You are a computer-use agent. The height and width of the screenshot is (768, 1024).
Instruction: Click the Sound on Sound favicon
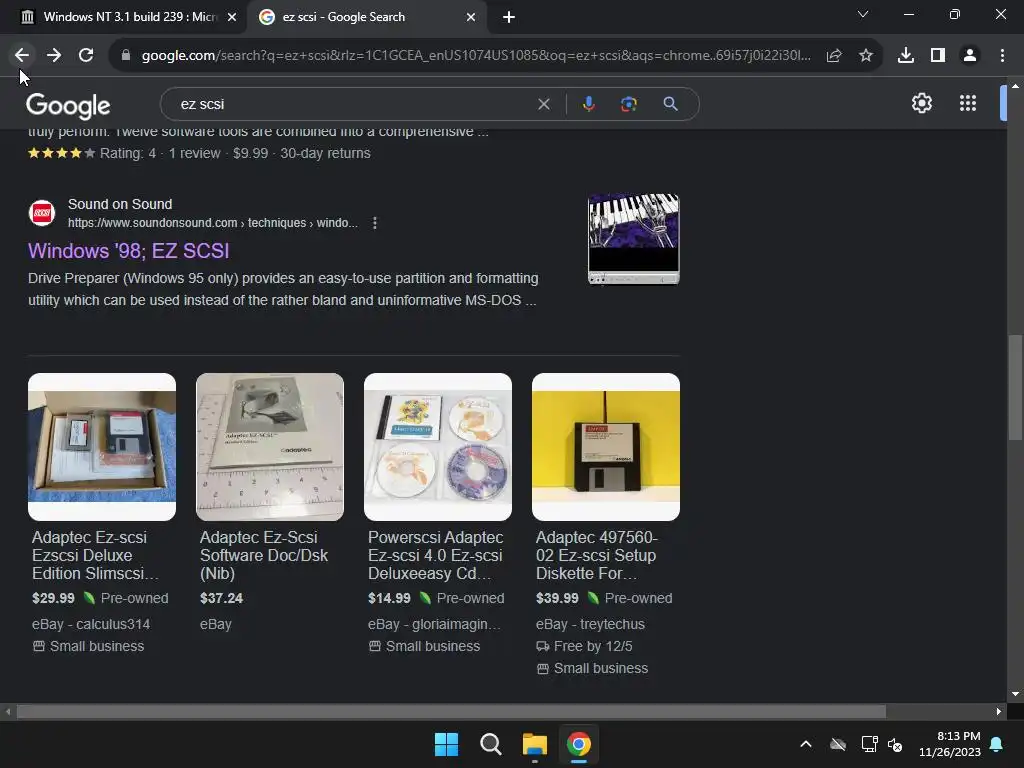(x=42, y=213)
